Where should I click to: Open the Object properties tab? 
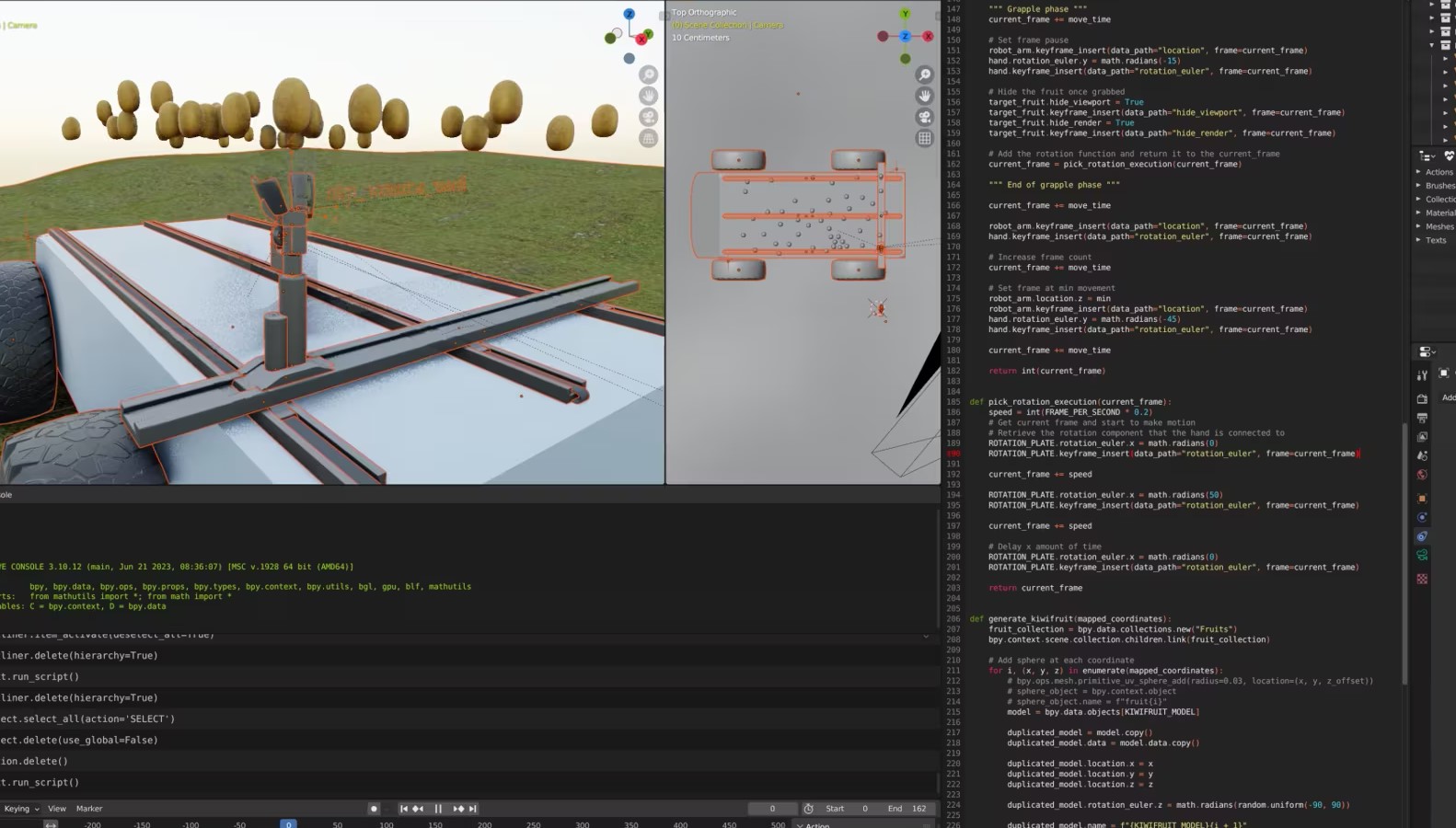point(1422,498)
